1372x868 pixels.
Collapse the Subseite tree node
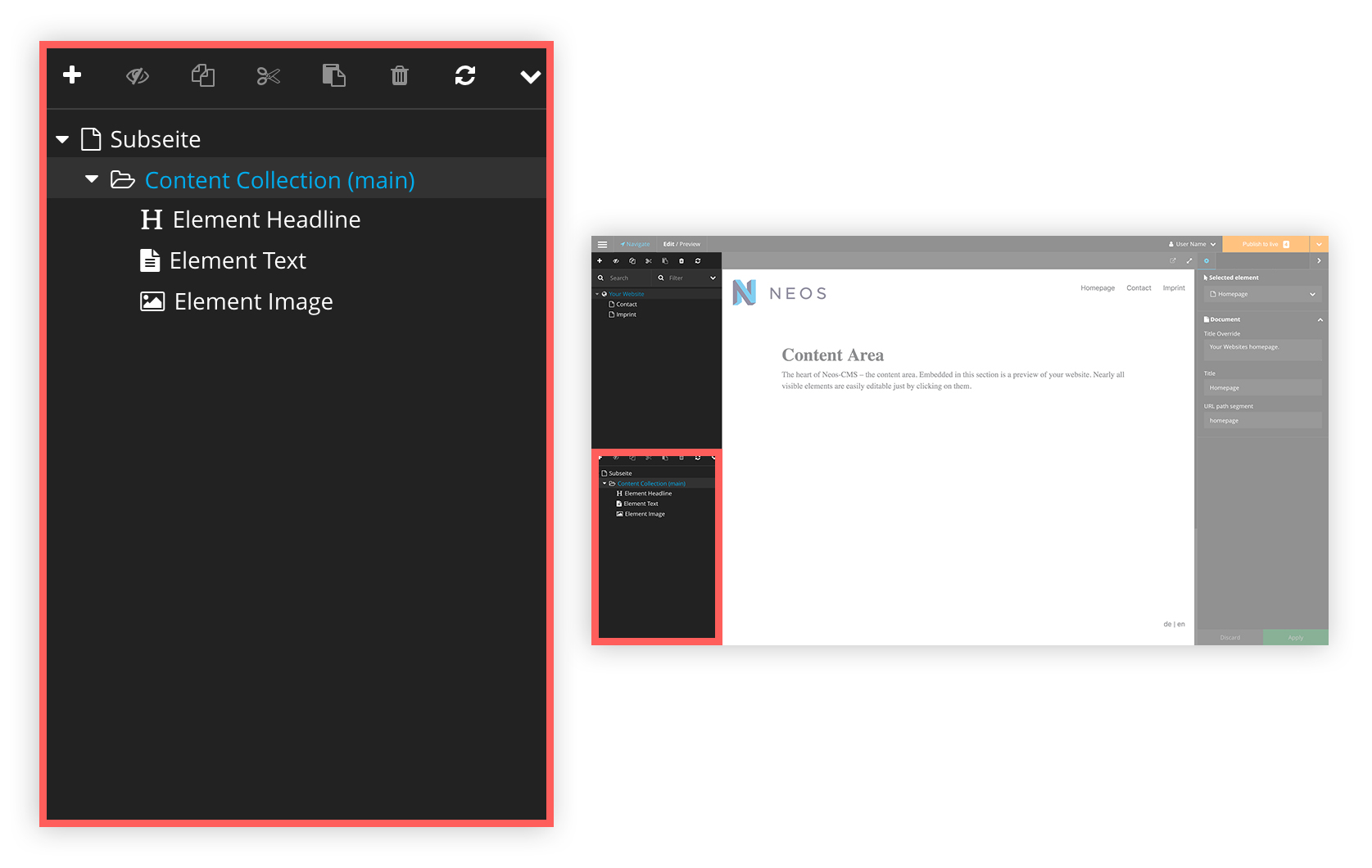pyautogui.click(x=62, y=140)
